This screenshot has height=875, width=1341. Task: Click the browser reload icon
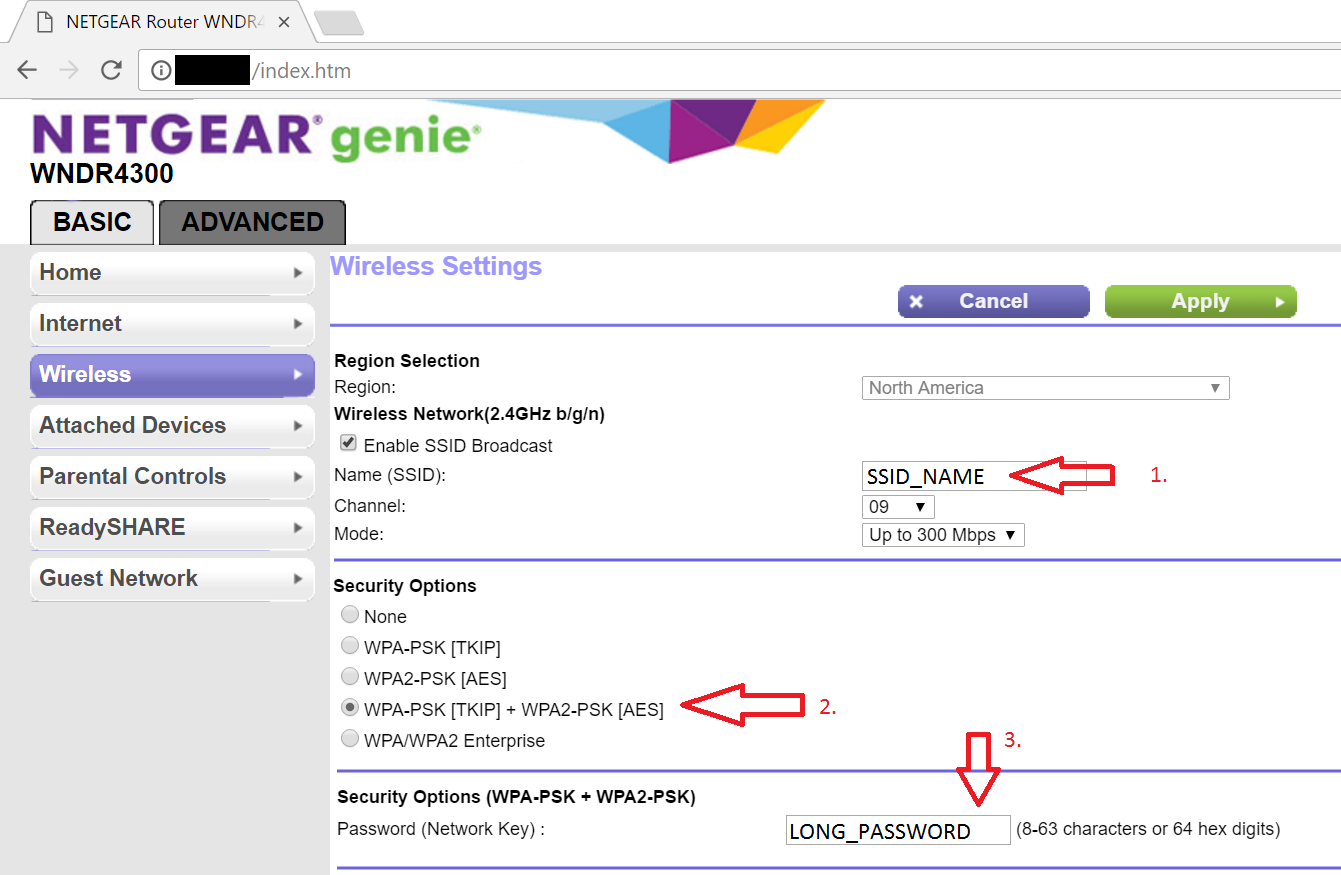pos(110,70)
